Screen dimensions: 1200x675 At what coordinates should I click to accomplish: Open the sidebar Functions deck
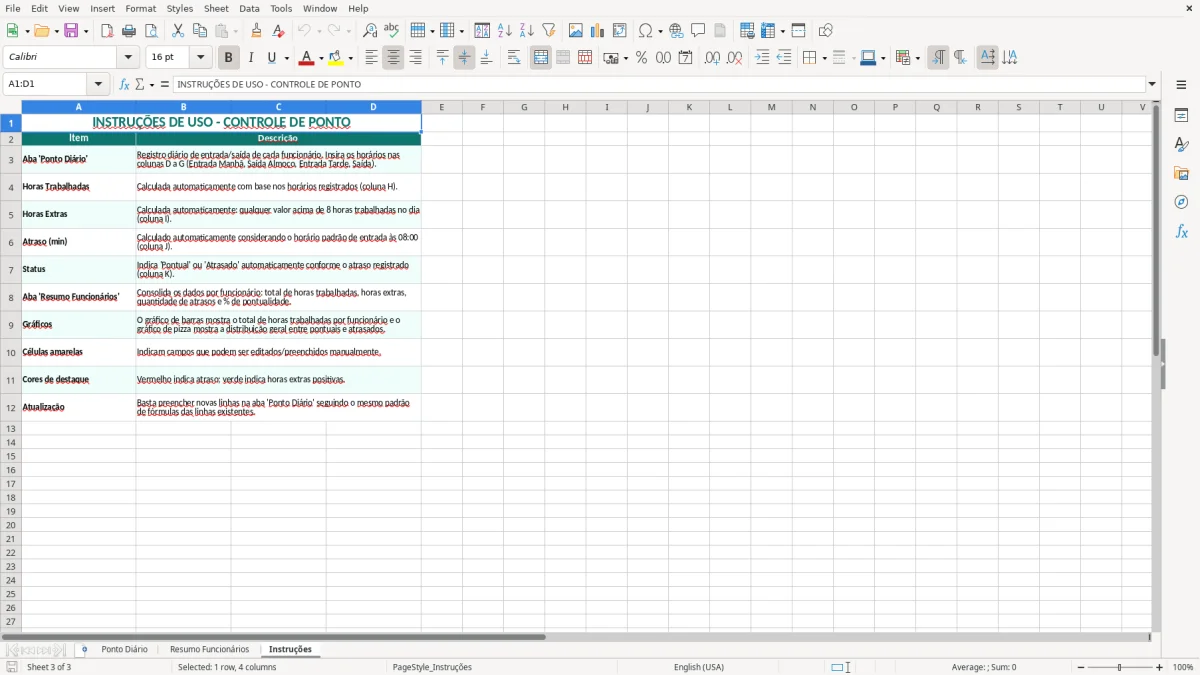tap(1181, 231)
